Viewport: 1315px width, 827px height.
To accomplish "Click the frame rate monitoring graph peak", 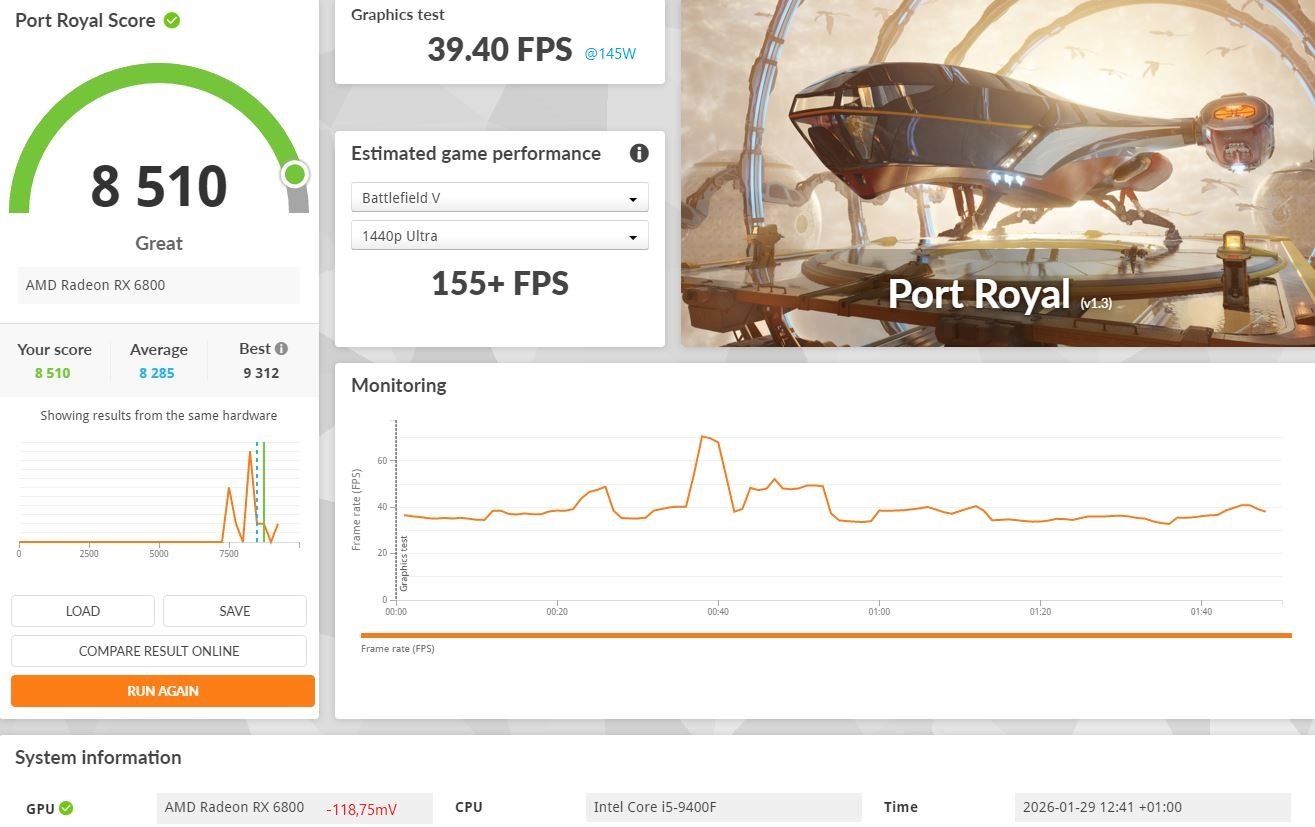I will (x=704, y=436).
